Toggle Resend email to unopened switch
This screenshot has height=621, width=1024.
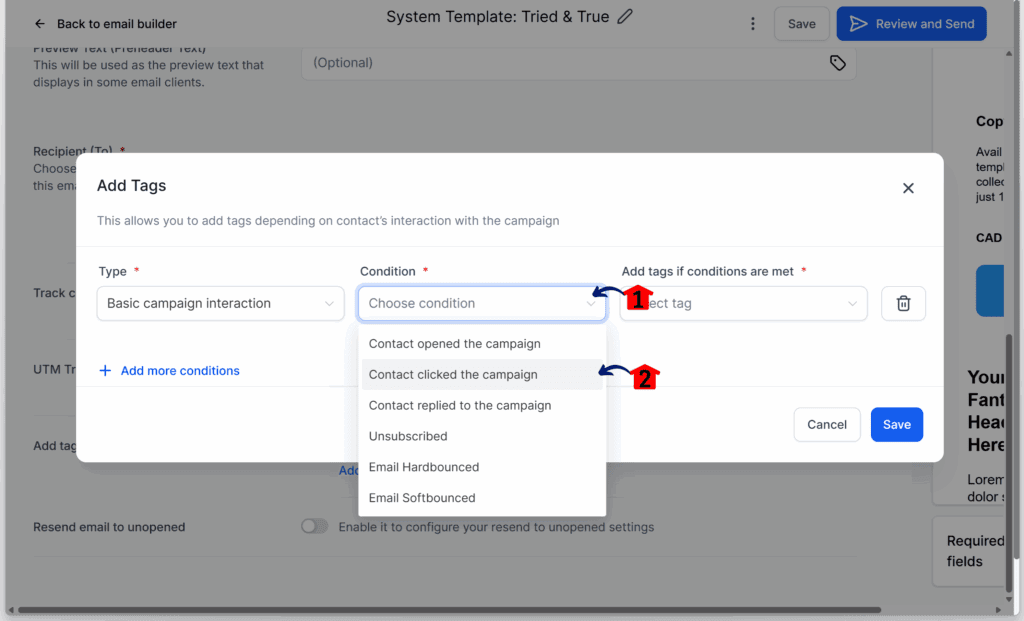pos(314,527)
